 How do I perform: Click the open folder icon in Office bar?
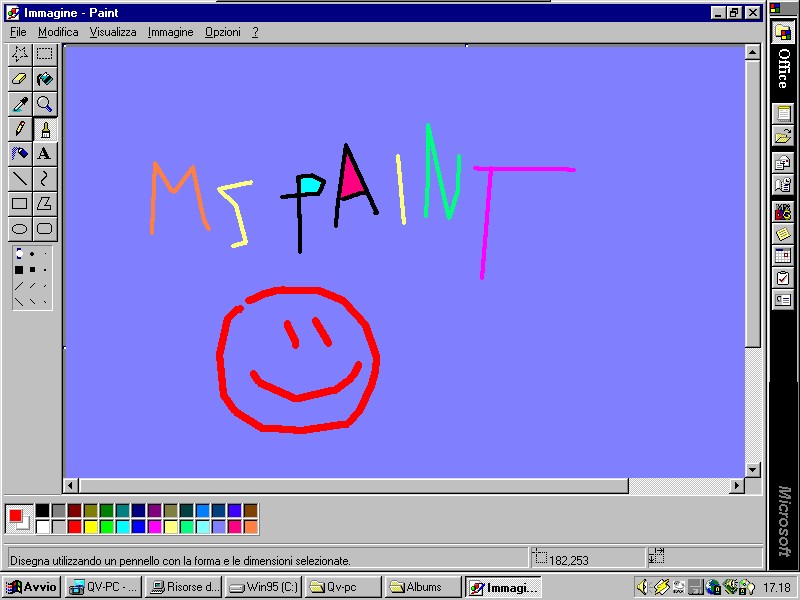point(783,137)
